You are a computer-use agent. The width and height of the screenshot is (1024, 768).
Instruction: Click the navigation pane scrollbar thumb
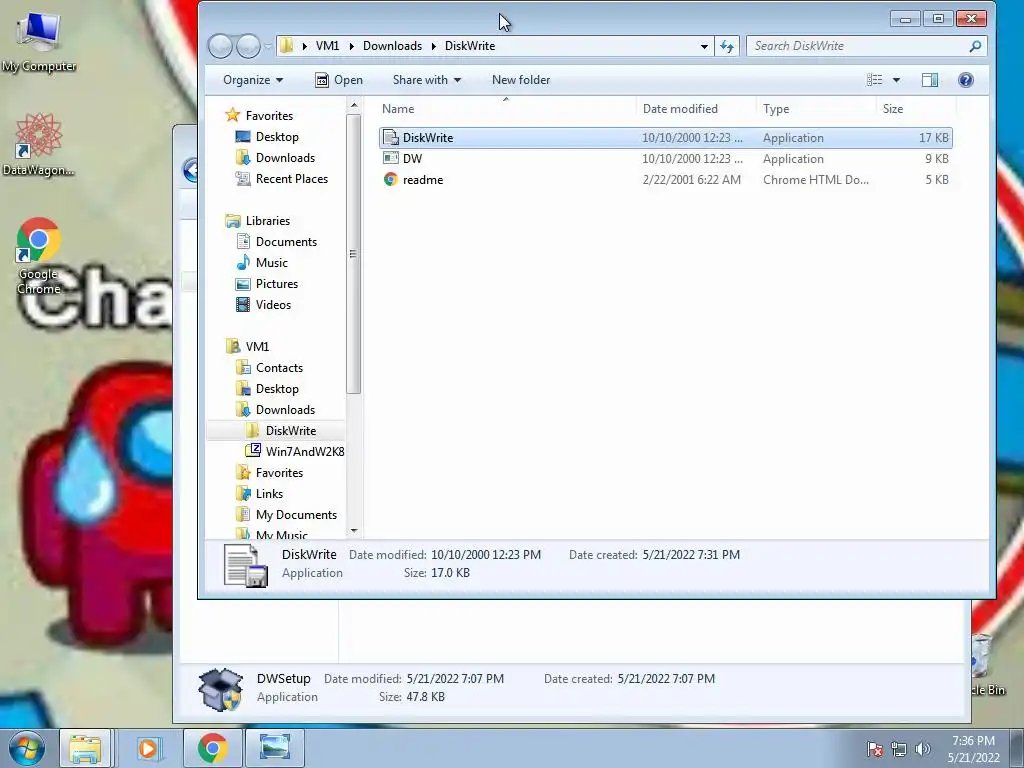[353, 254]
